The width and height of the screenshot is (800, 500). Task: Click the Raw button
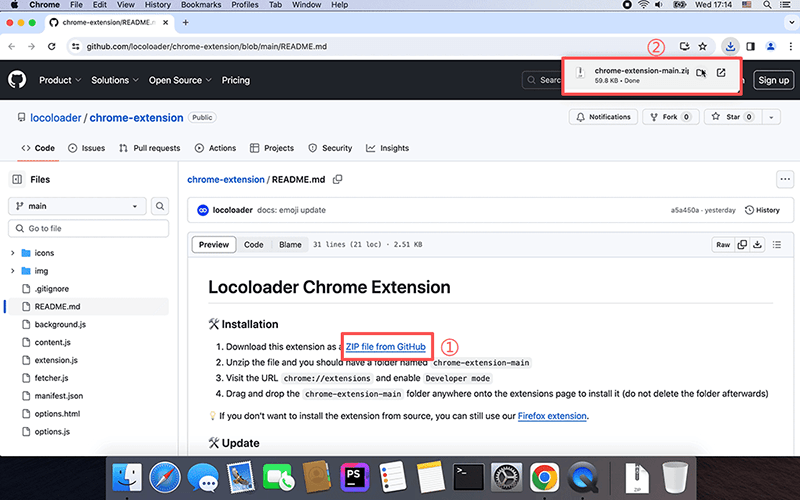pos(723,244)
